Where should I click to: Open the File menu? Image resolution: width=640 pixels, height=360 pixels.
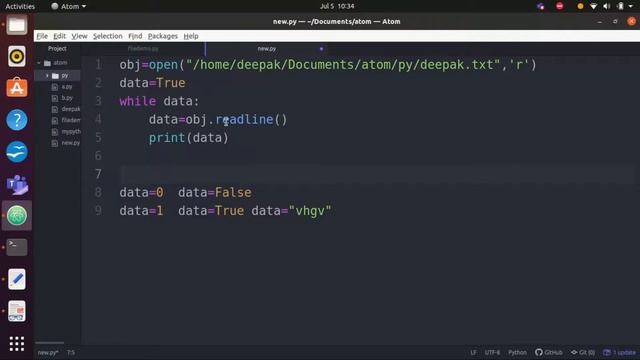[42, 36]
